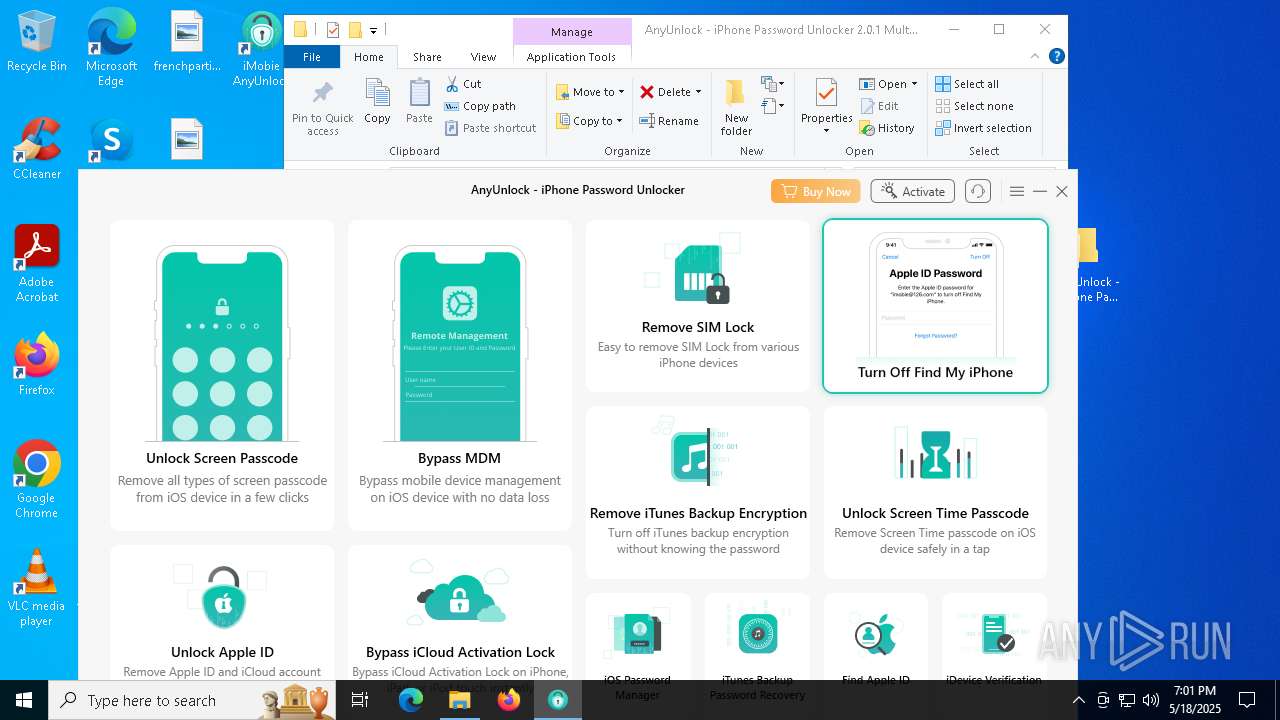Click Rename in Organize group
Viewport: 1280px width, 720px height.
pos(669,121)
